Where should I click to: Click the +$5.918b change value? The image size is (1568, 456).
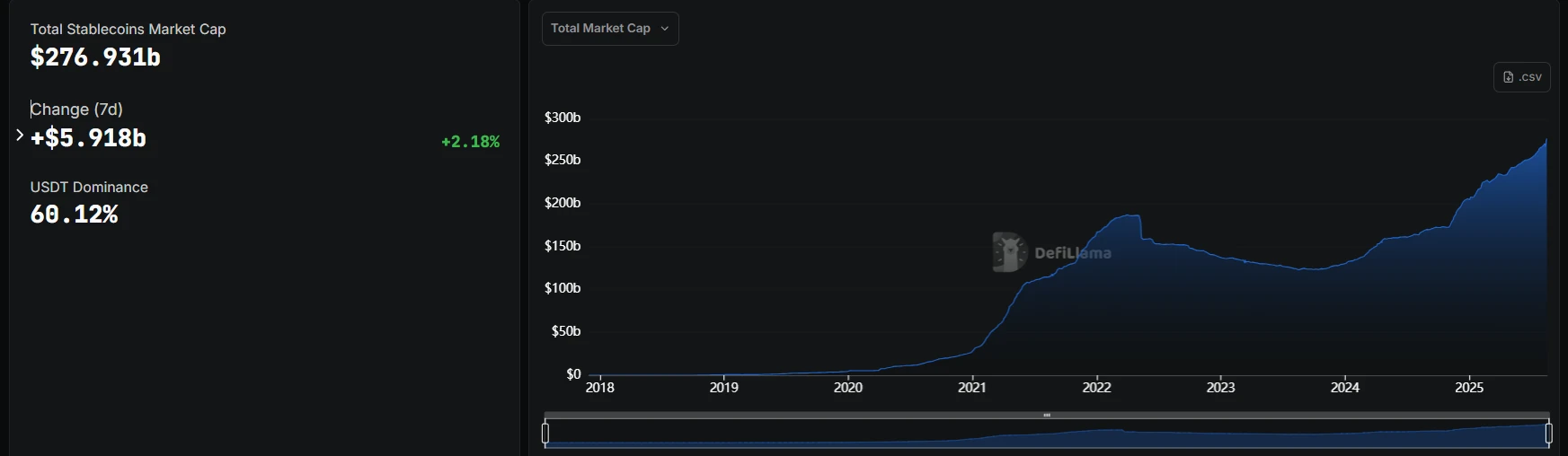tap(88, 138)
